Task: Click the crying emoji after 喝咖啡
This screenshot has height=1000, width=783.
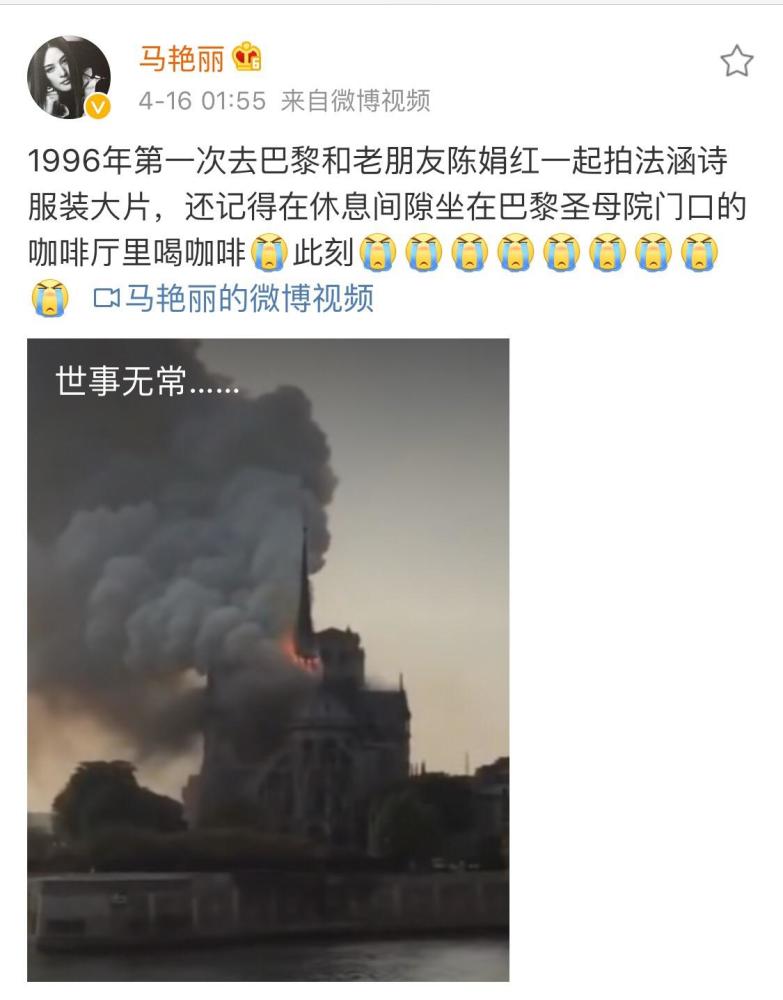Action: (269, 253)
